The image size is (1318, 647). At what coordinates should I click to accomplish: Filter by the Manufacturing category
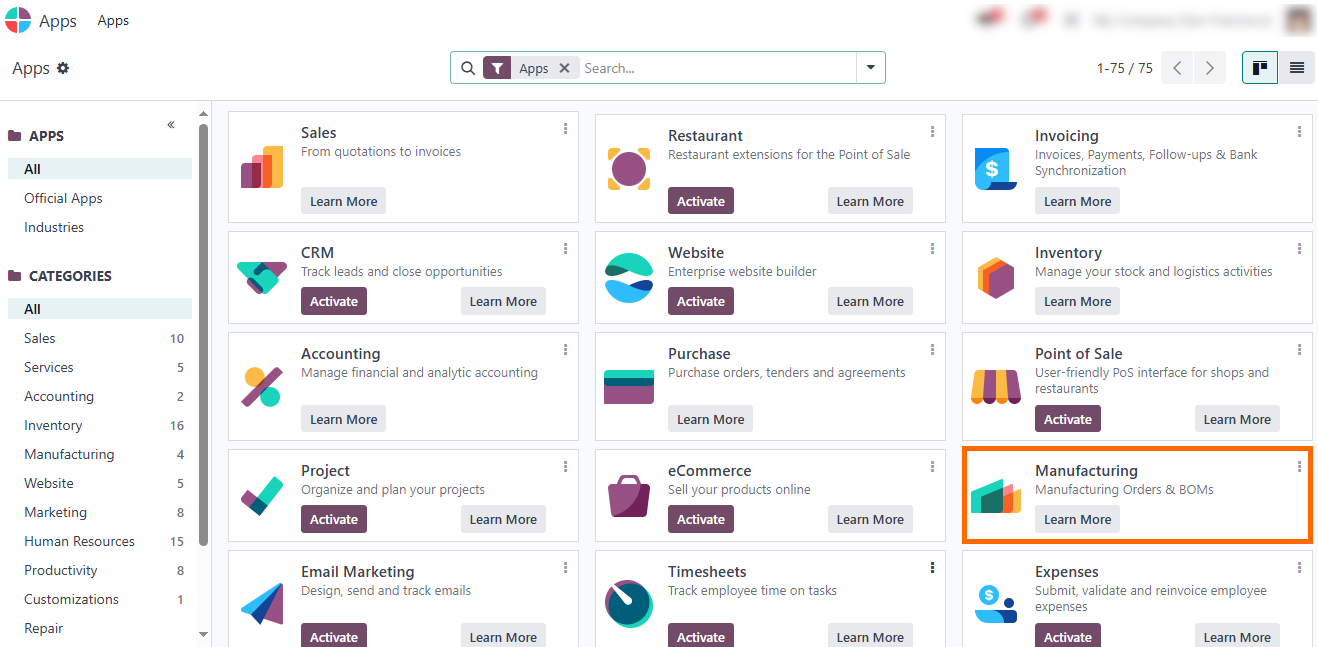point(100,454)
